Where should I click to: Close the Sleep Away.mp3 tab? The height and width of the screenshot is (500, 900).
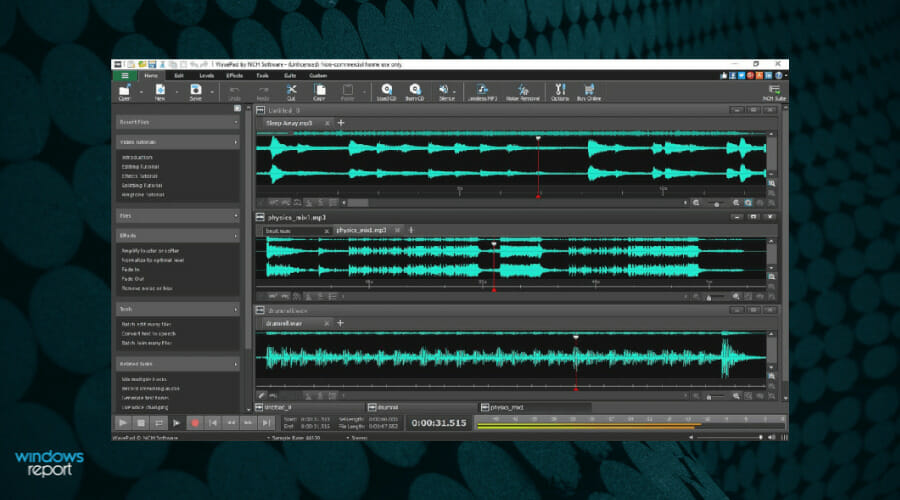click(x=327, y=123)
